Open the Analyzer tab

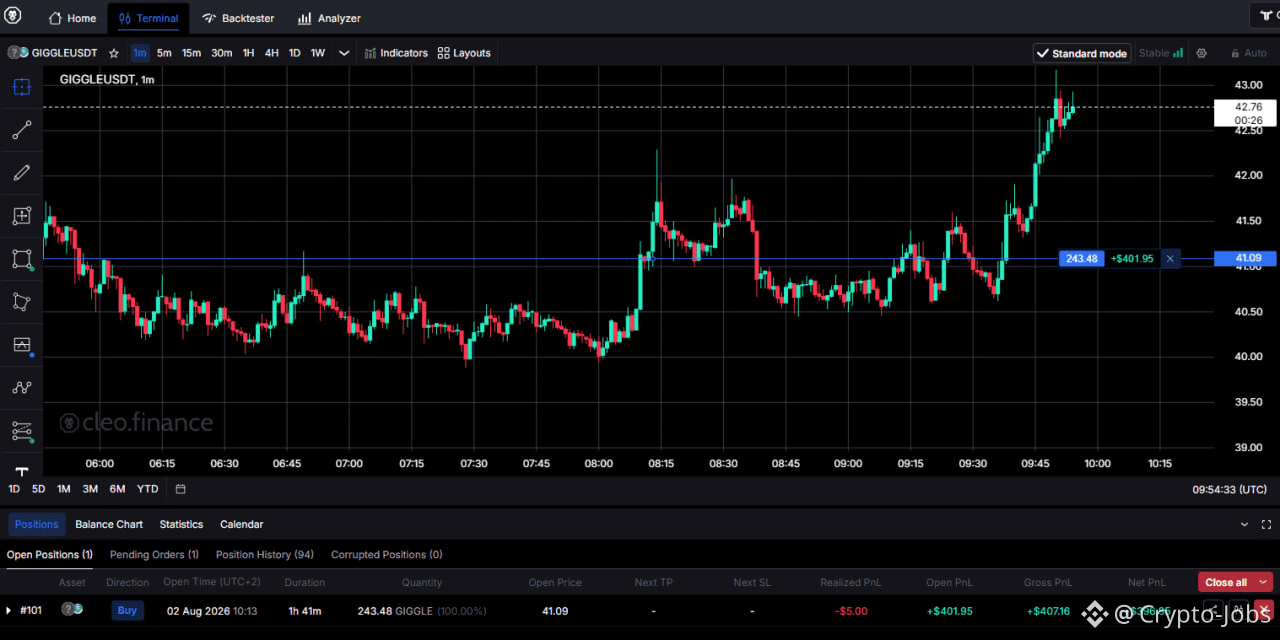pyautogui.click(x=329, y=18)
